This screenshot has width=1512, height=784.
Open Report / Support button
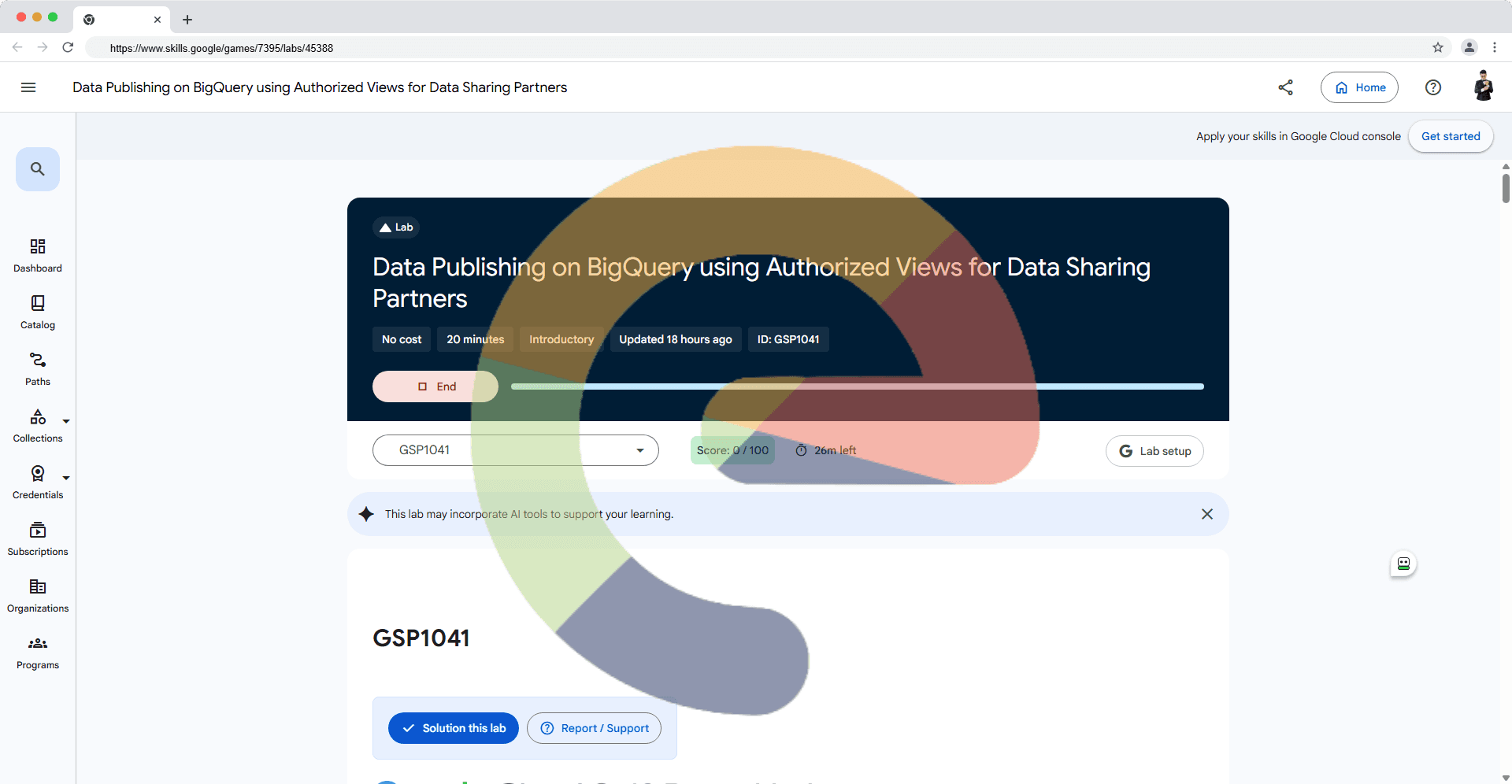[594, 728]
